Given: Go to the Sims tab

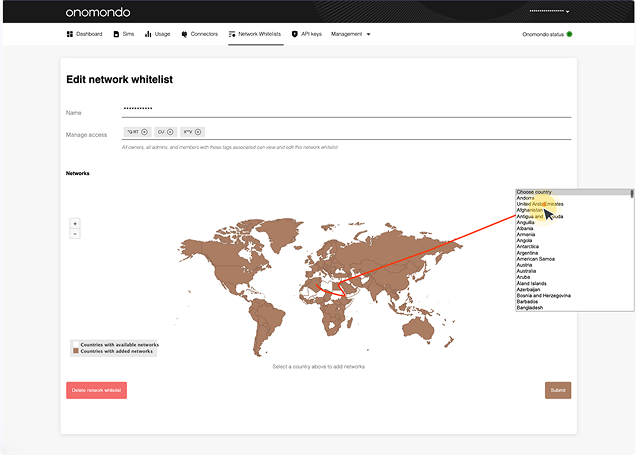Looking at the screenshot, I should (x=124, y=34).
